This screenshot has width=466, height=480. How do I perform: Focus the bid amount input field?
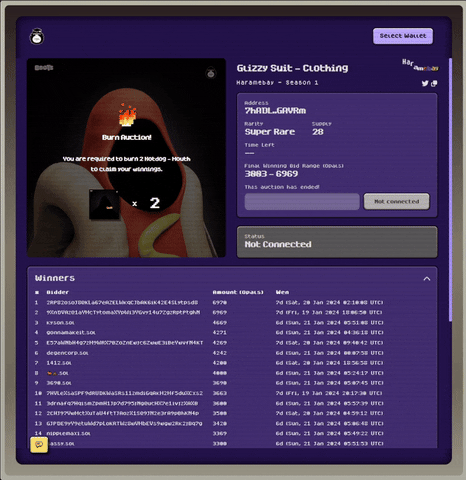click(302, 202)
